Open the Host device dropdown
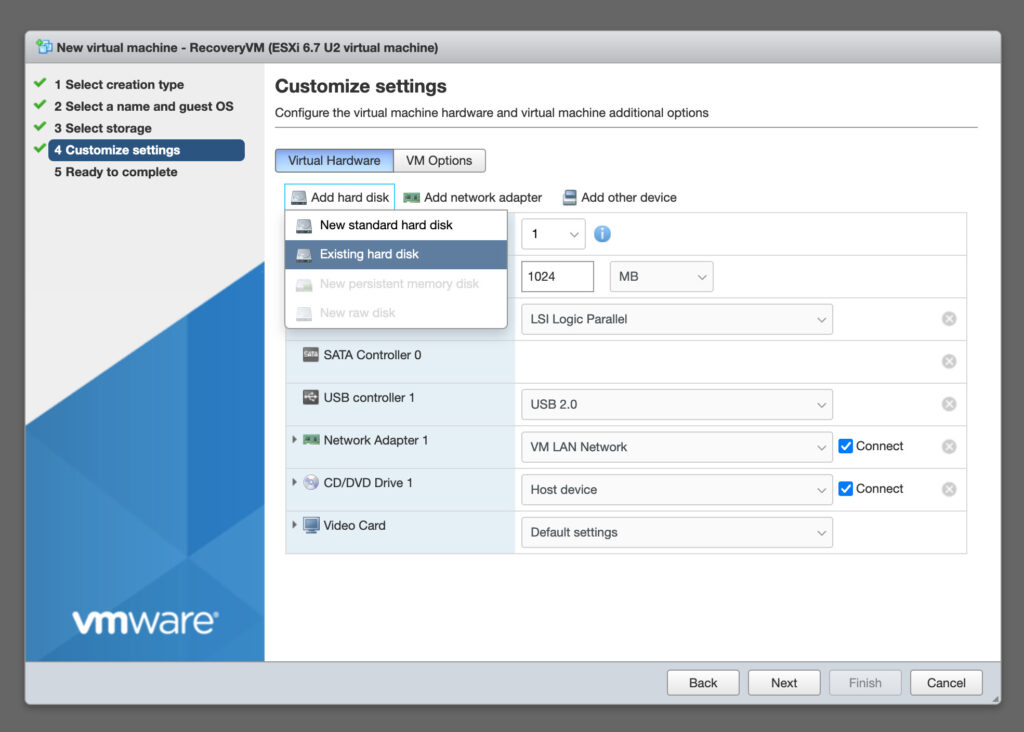The height and width of the screenshot is (732, 1024). (x=677, y=489)
